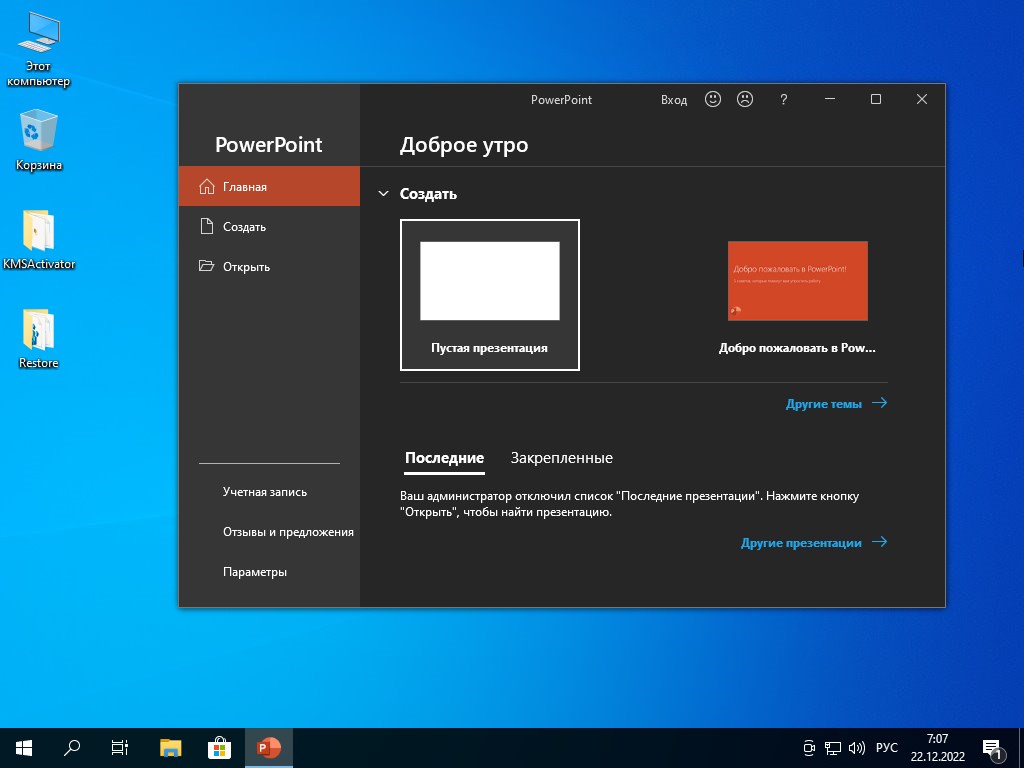Viewport: 1024px width, 768px height.
Task: Open Отзывы и предложения link
Action: coord(288,532)
